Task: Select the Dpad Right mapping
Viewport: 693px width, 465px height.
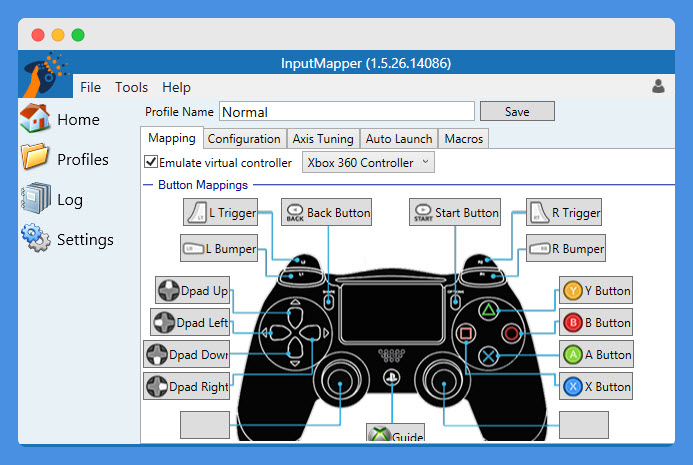Action: pyautogui.click(x=187, y=386)
